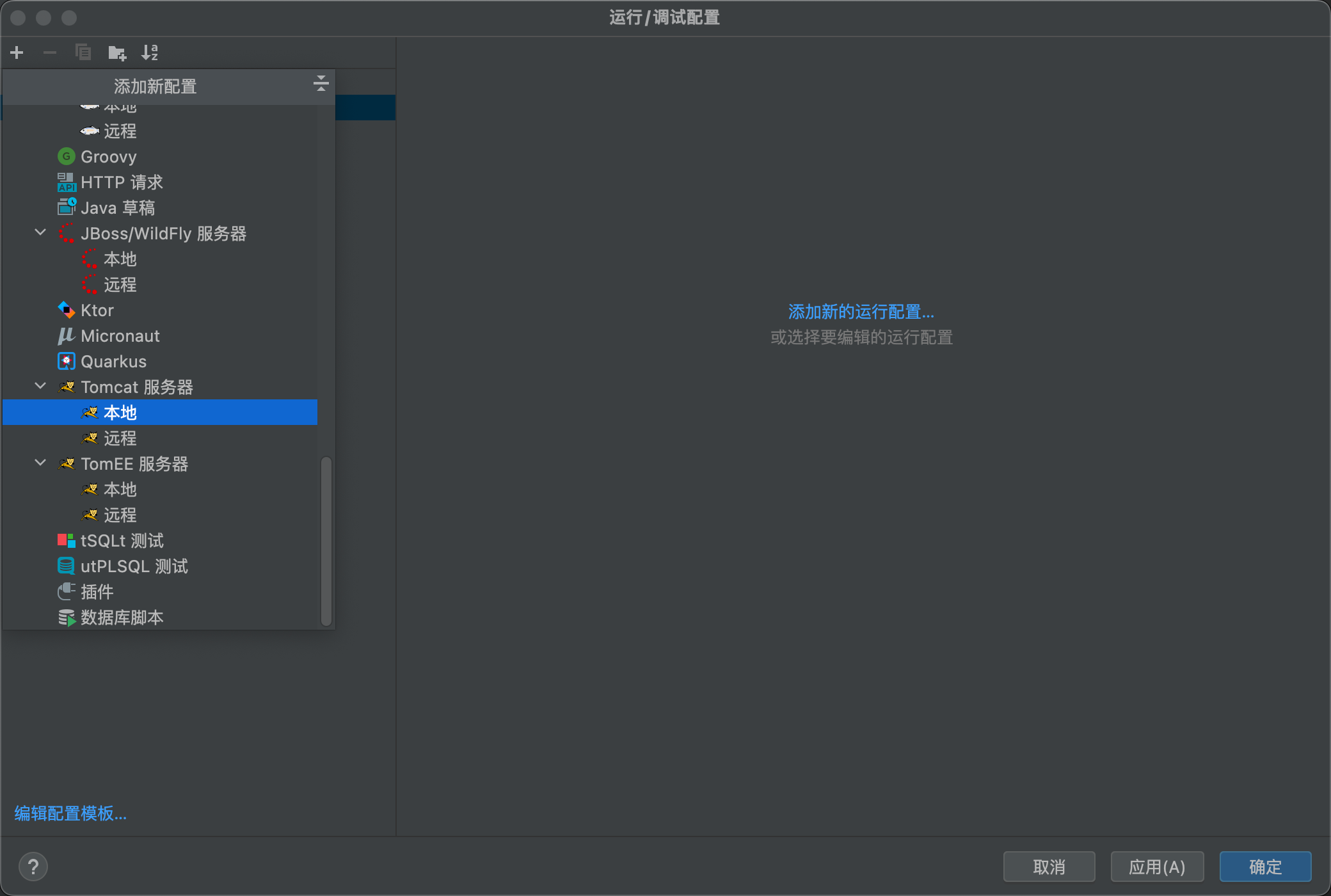Click the Quarkus logo icon
Viewport: 1331px width, 896px height.
(67, 361)
